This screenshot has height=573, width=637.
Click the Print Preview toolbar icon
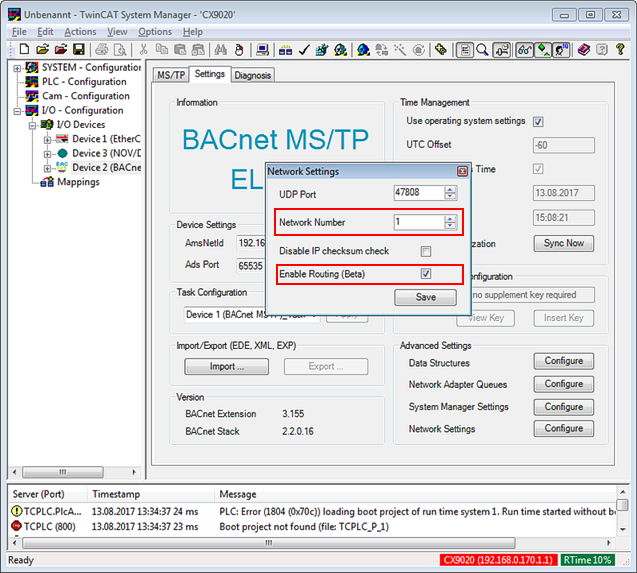click(x=120, y=50)
